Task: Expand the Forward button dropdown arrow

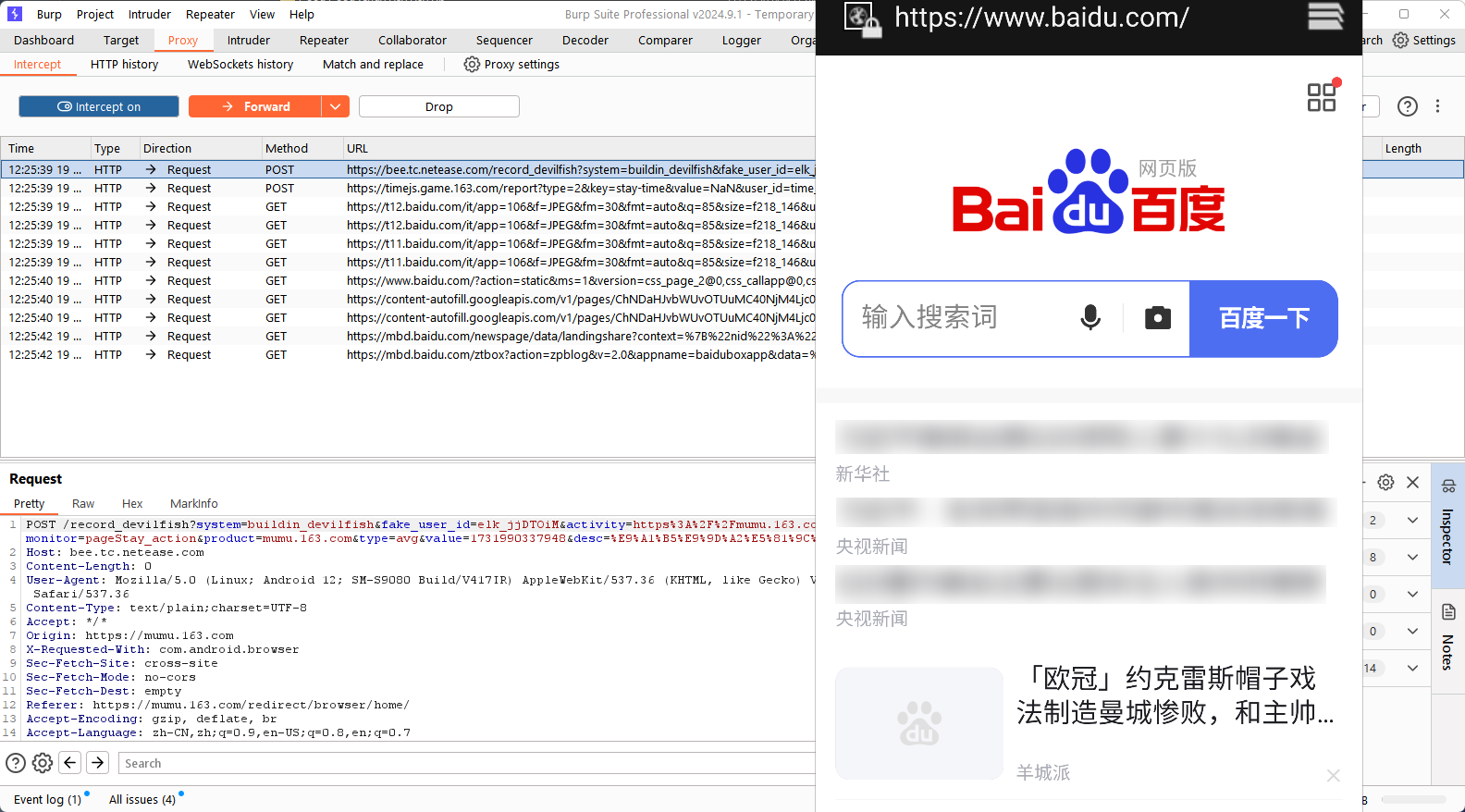Action: [335, 107]
